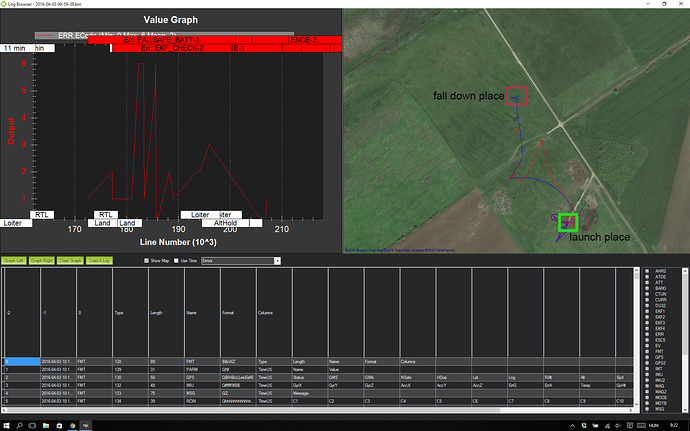Expand the MODE node in the message list
The image size is (690, 431).
647,397
